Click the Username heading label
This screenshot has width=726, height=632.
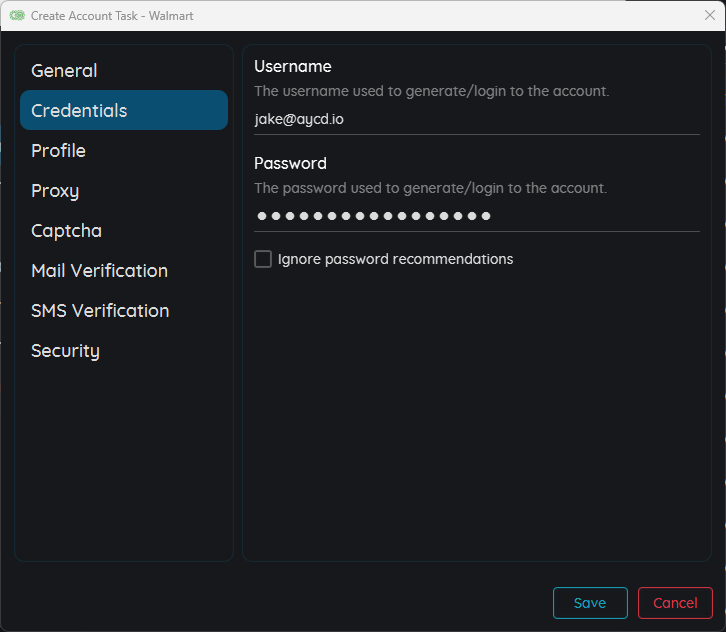tap(293, 66)
